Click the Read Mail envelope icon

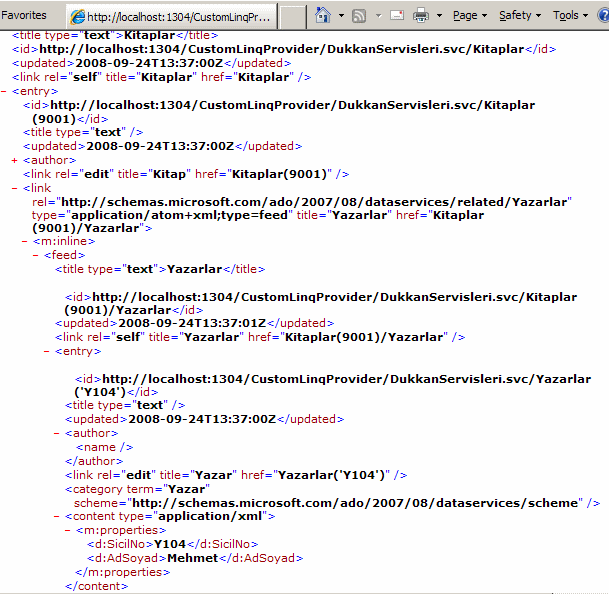(x=397, y=16)
